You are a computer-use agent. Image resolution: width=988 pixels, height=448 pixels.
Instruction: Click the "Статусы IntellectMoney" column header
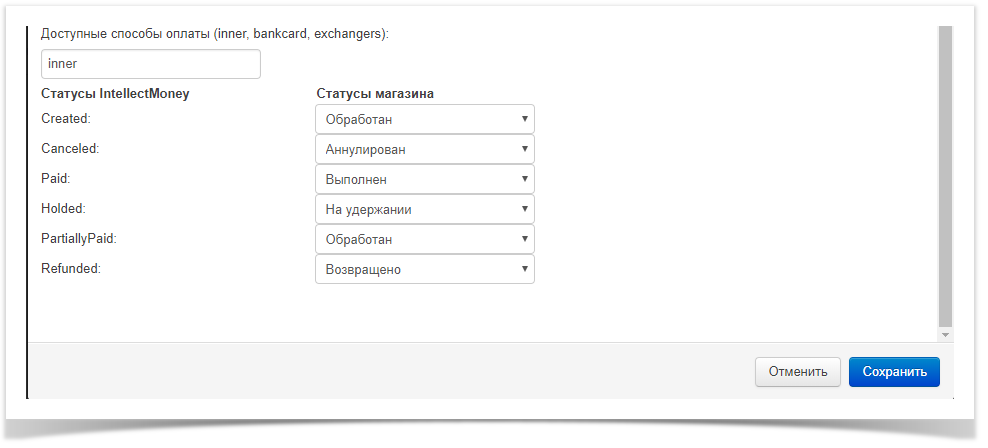(x=115, y=94)
